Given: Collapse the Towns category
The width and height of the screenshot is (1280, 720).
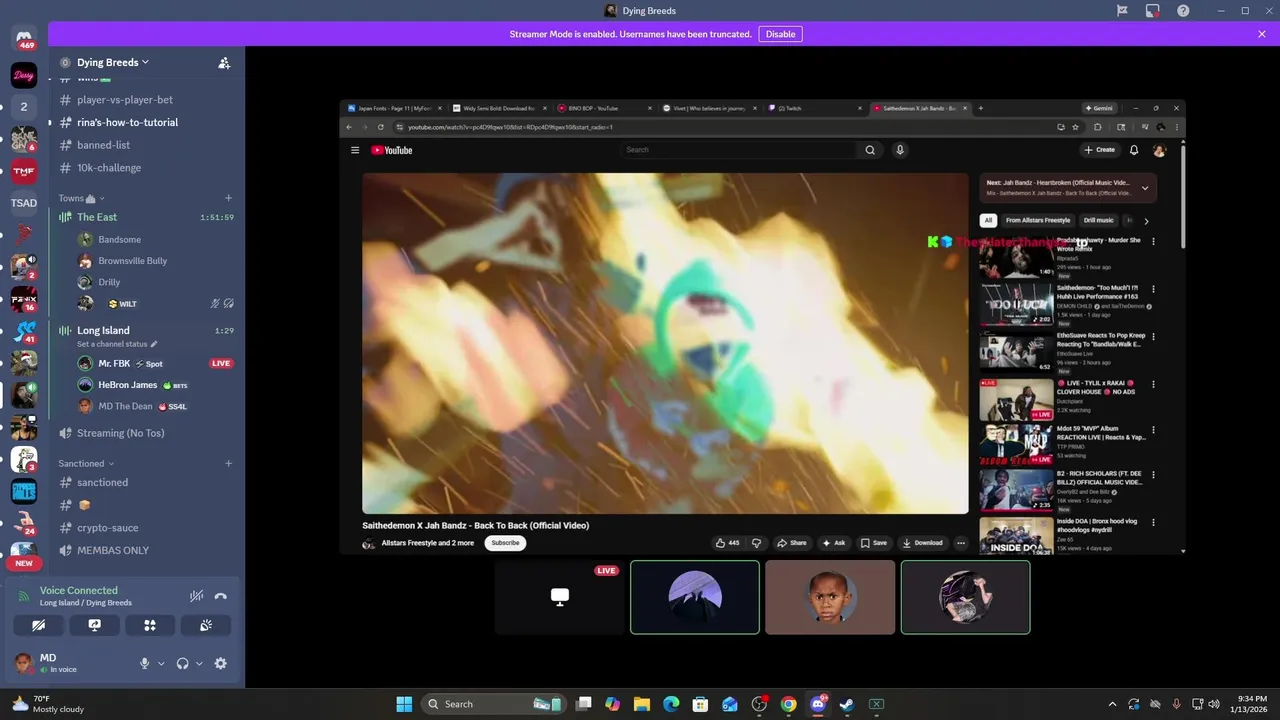Looking at the screenshot, I should pos(81,198).
